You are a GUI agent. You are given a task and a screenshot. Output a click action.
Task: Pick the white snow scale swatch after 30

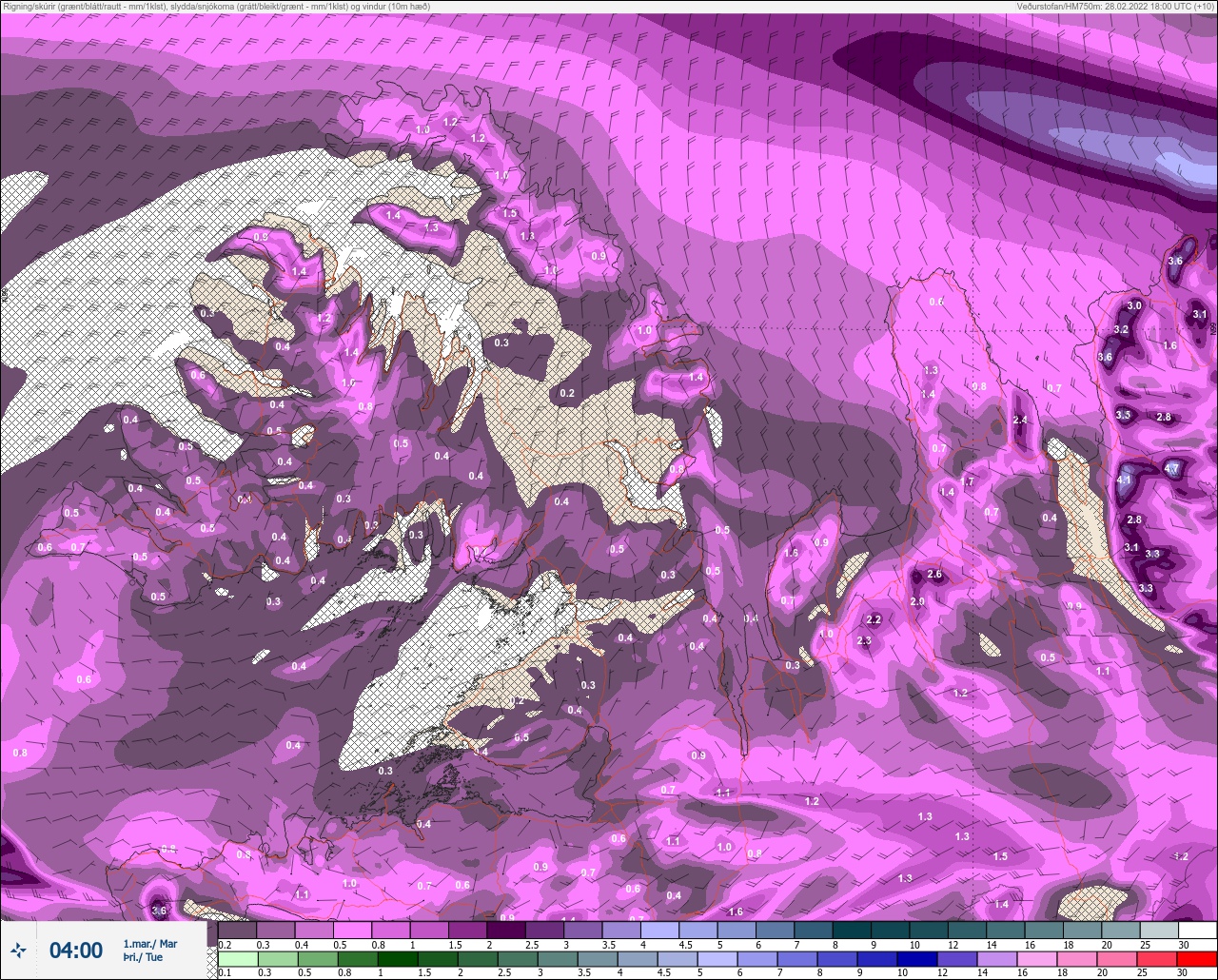click(x=1197, y=930)
